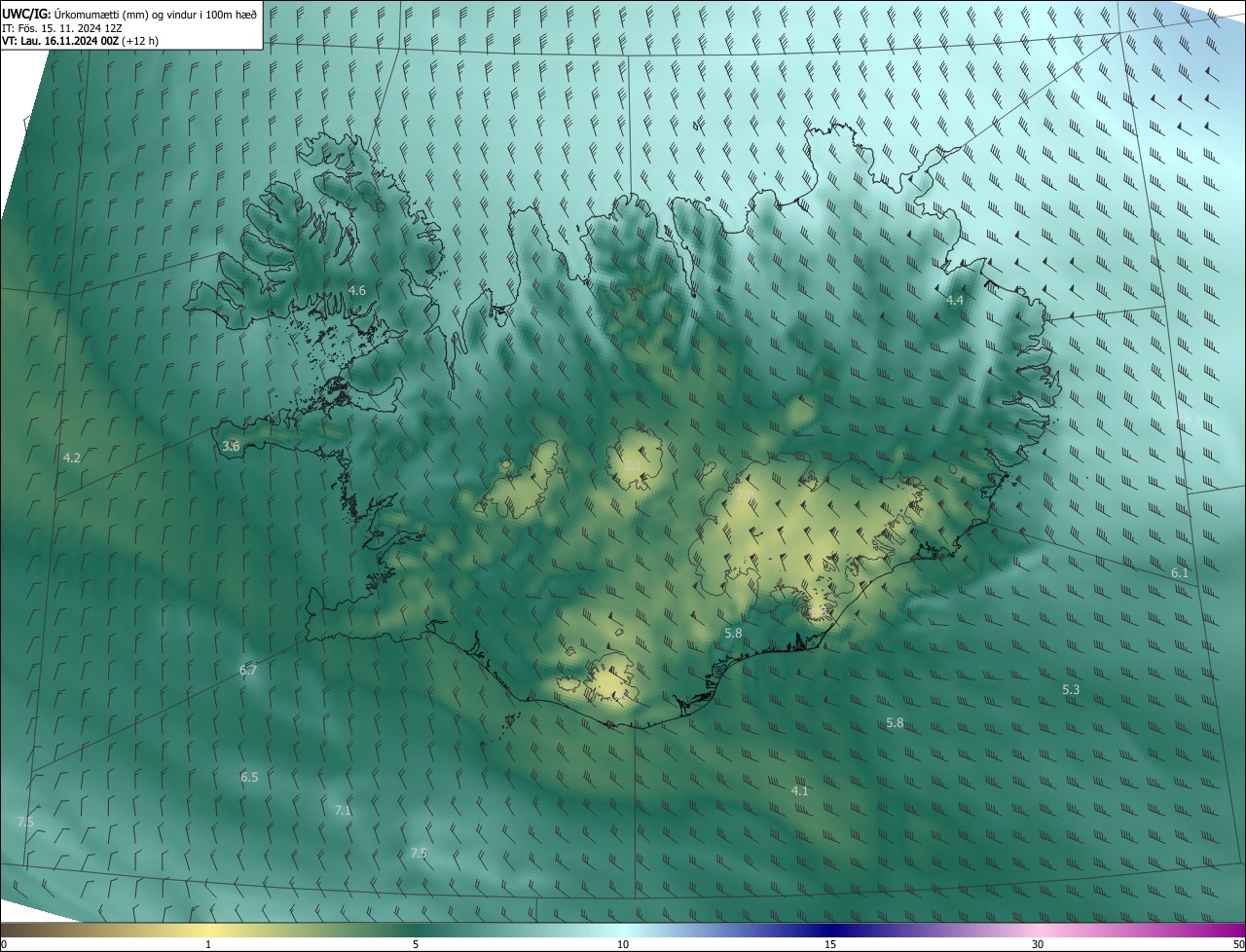
Task: Click the 'VT: Lau. 16.11.2024 00Z (+12 h)' line
Action: tap(80, 41)
